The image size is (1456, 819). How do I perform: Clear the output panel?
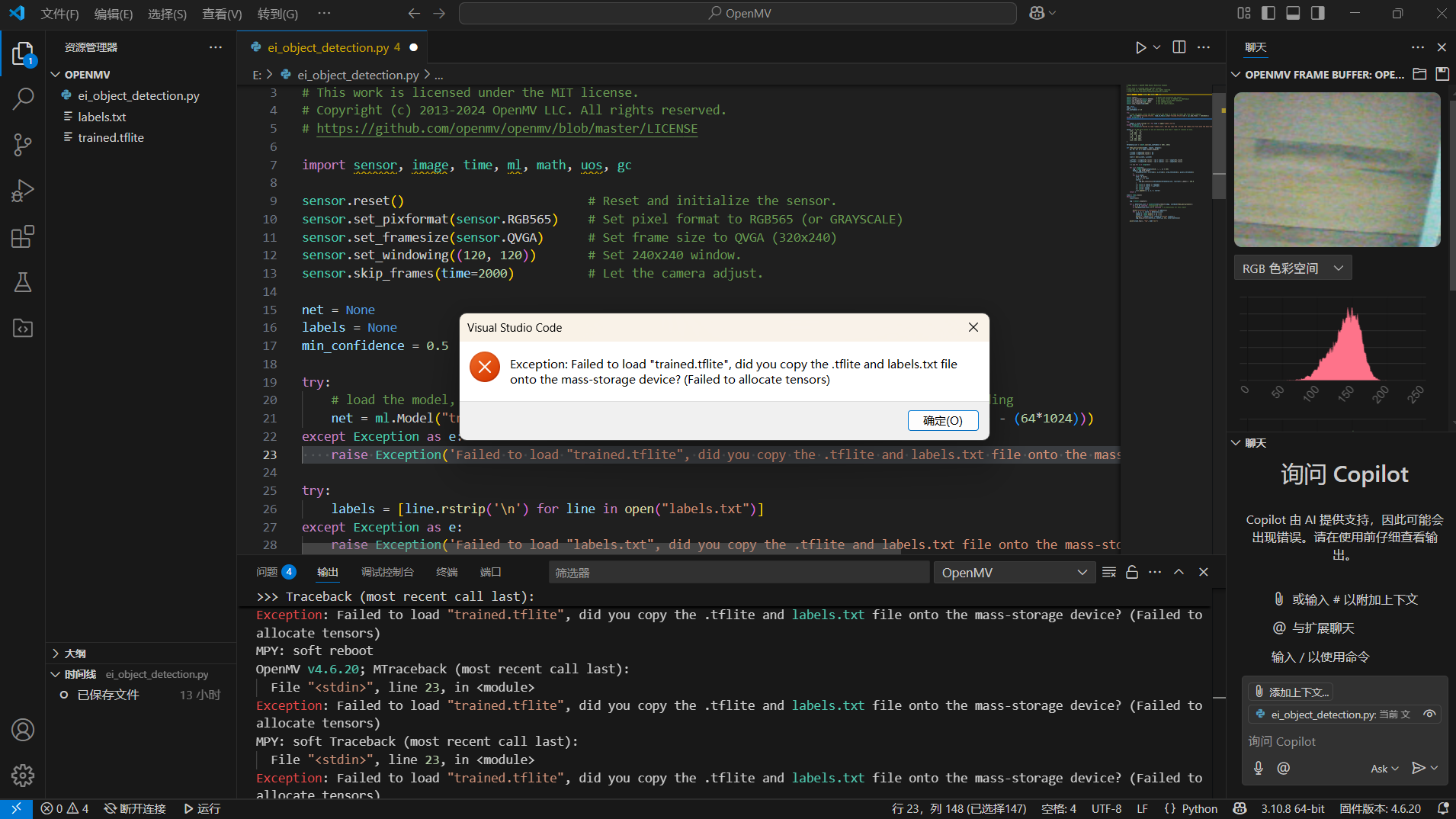(1109, 573)
